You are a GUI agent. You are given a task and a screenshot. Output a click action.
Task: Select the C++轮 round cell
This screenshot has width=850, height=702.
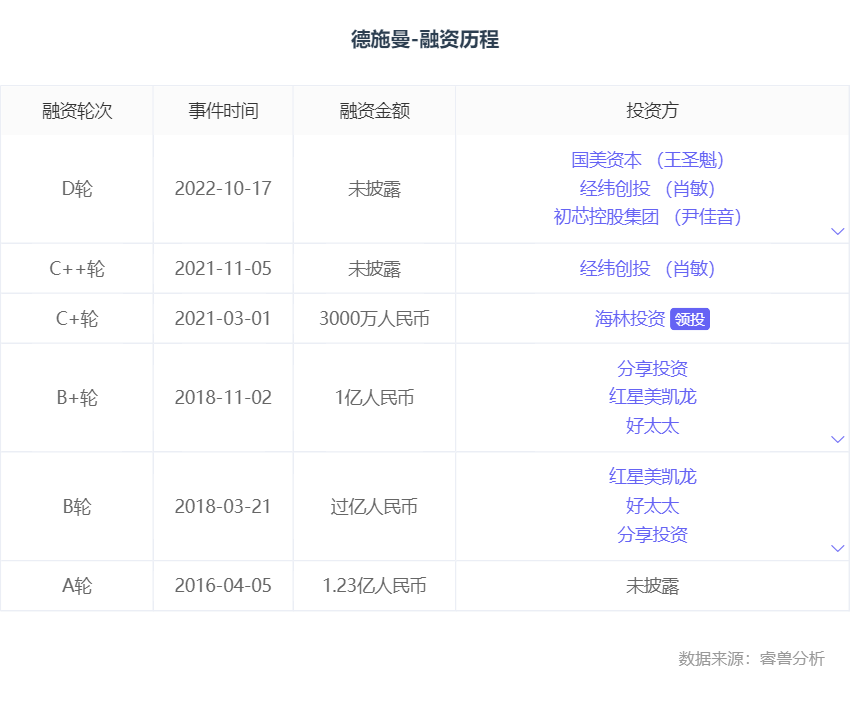pos(77,268)
